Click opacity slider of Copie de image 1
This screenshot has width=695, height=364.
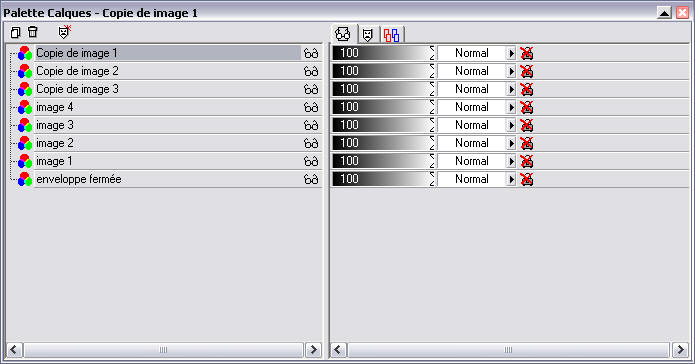pyautogui.click(x=384, y=53)
